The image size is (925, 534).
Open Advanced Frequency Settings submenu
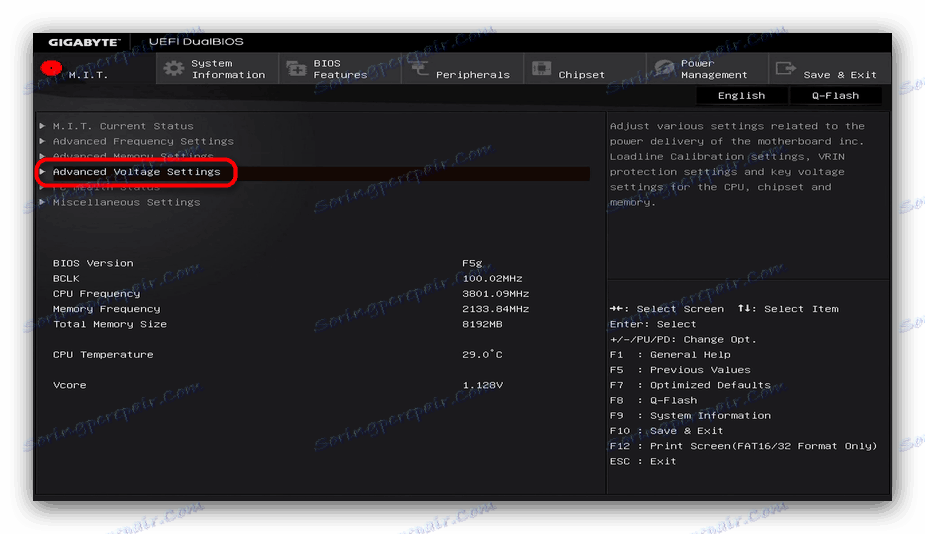pos(143,141)
